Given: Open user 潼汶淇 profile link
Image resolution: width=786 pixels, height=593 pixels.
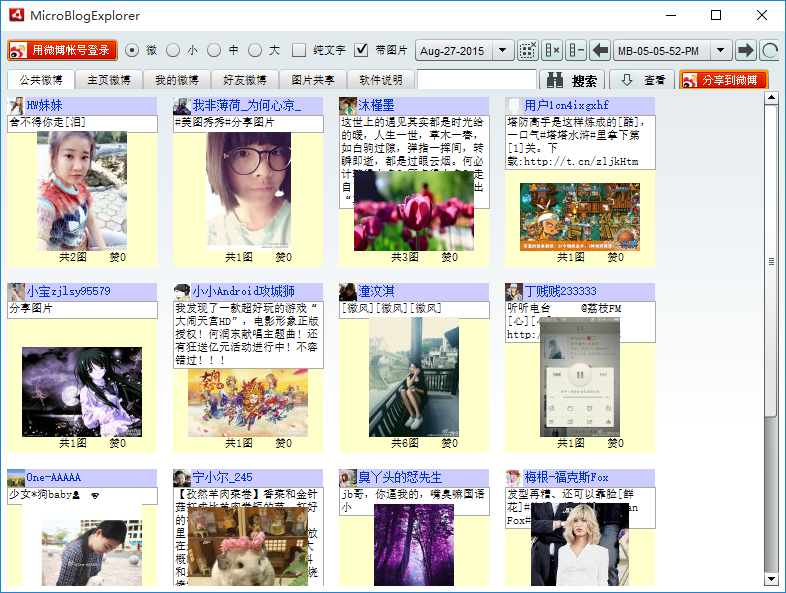Looking at the screenshot, I should [376, 291].
